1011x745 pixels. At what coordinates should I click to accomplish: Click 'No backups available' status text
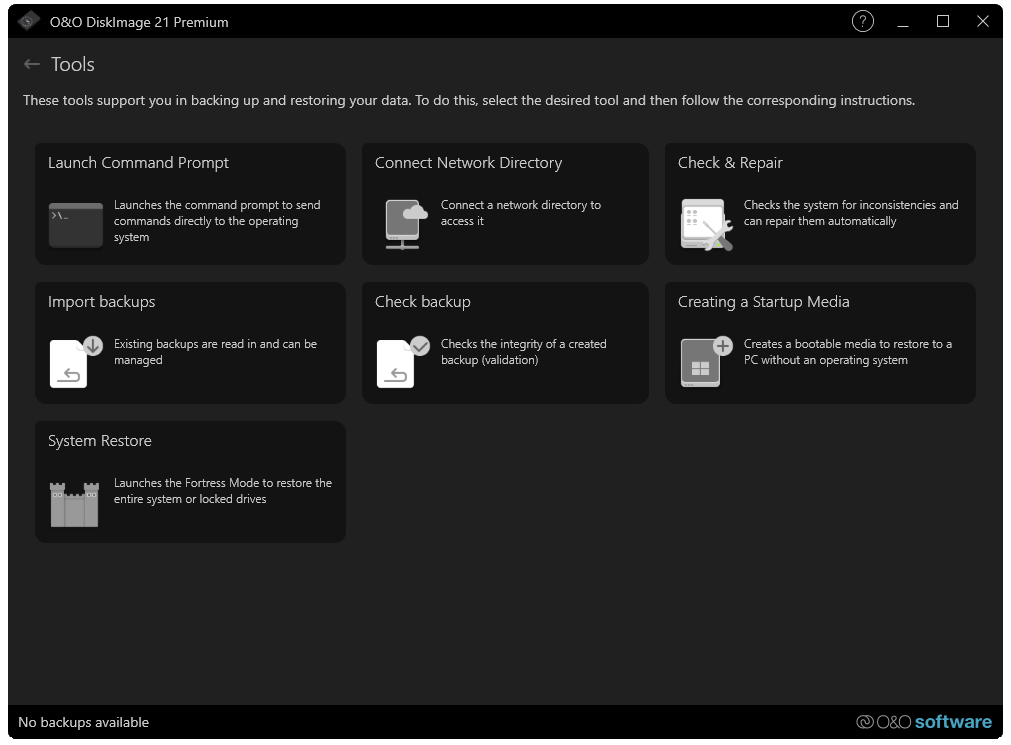[x=83, y=722]
